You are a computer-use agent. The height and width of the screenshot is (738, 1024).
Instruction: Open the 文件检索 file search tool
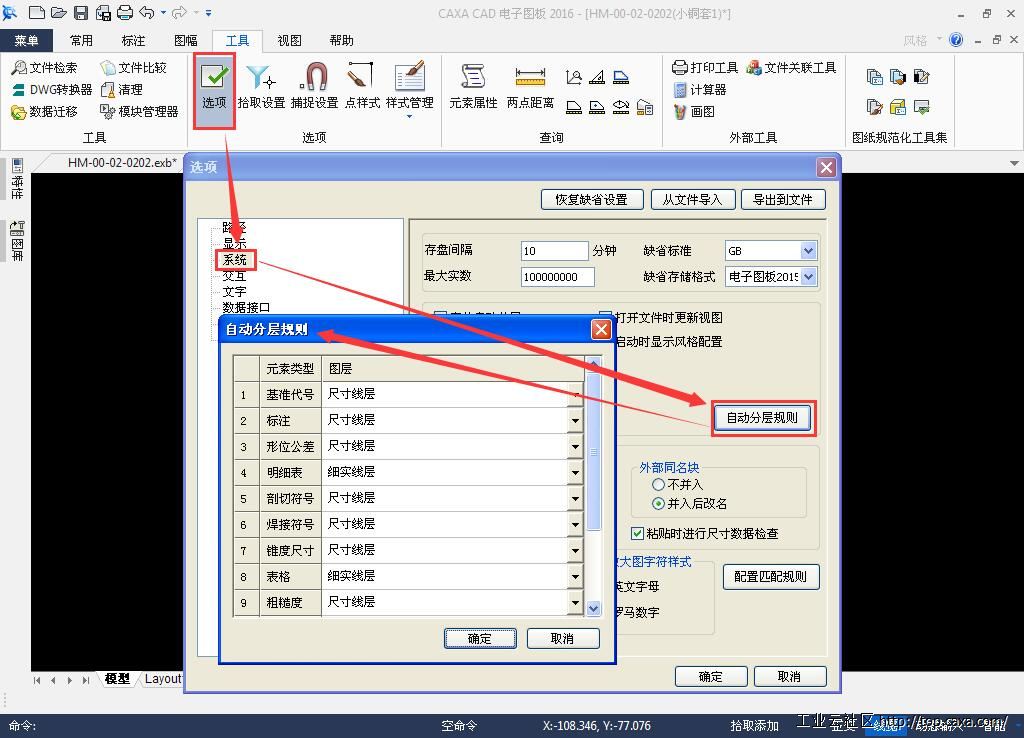pos(44,67)
